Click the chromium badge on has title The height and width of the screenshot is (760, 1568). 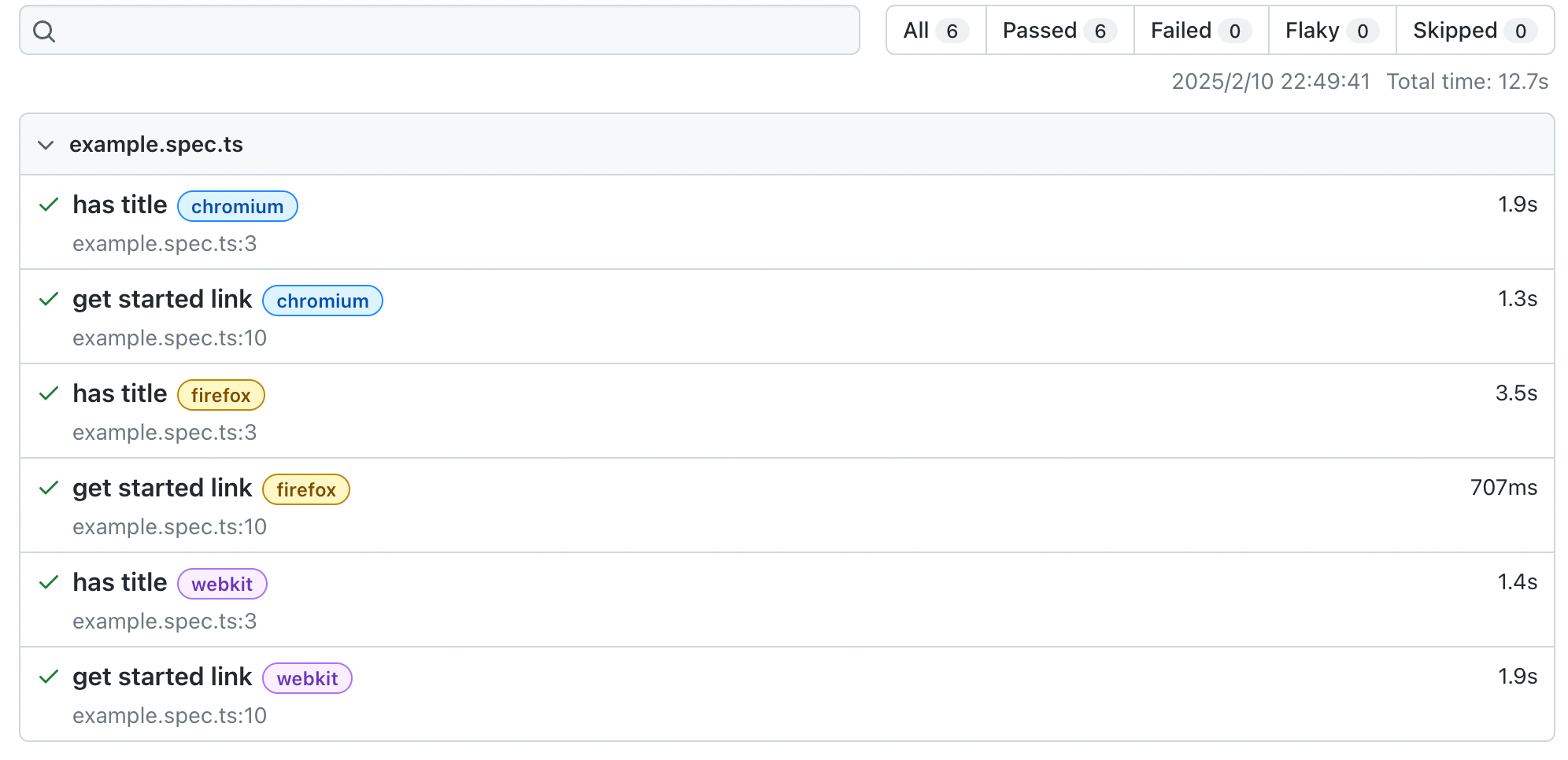237,206
